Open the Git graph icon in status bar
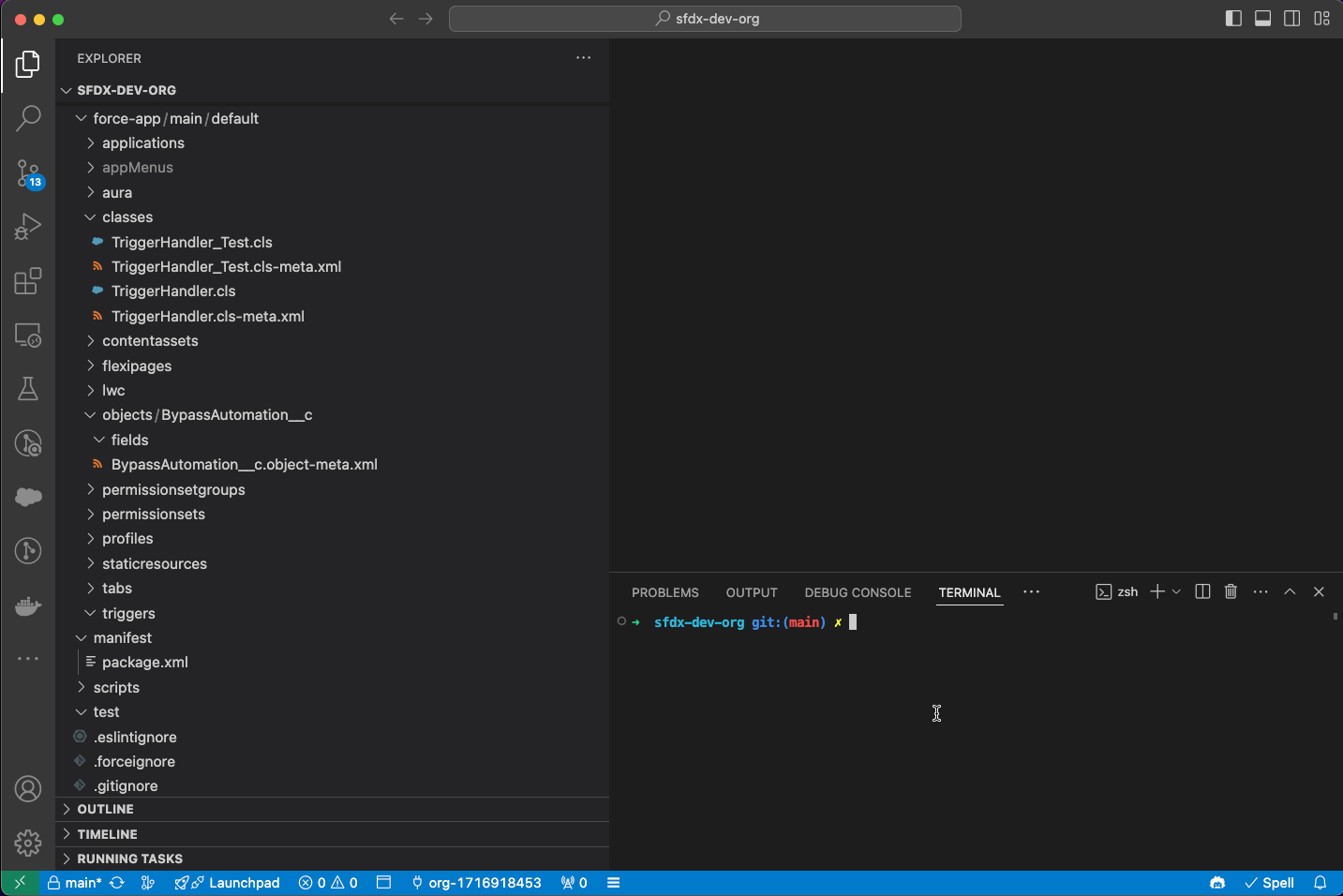This screenshot has width=1343, height=896. (147, 883)
